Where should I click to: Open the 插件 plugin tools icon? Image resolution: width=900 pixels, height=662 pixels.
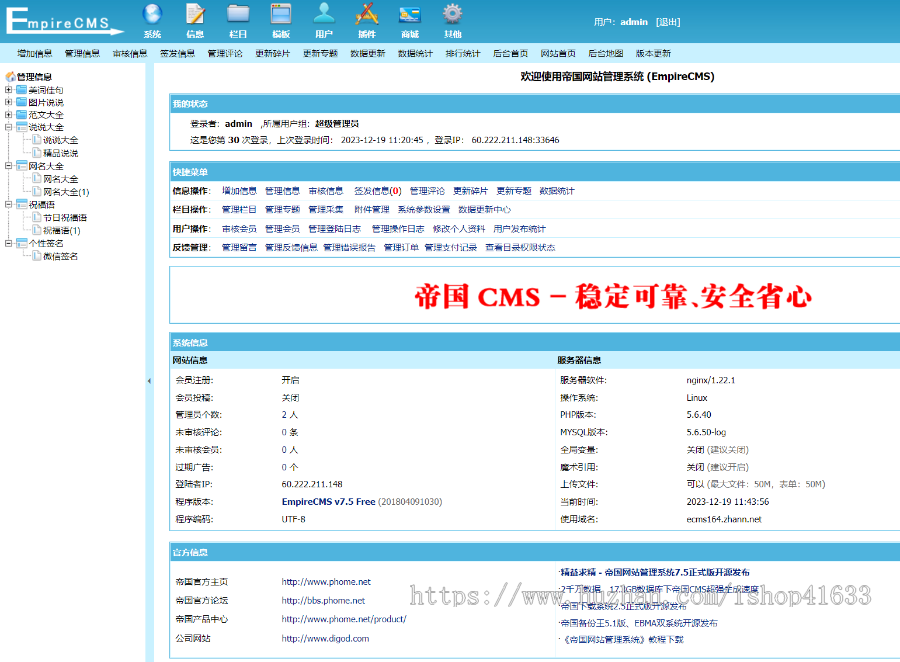click(367, 14)
